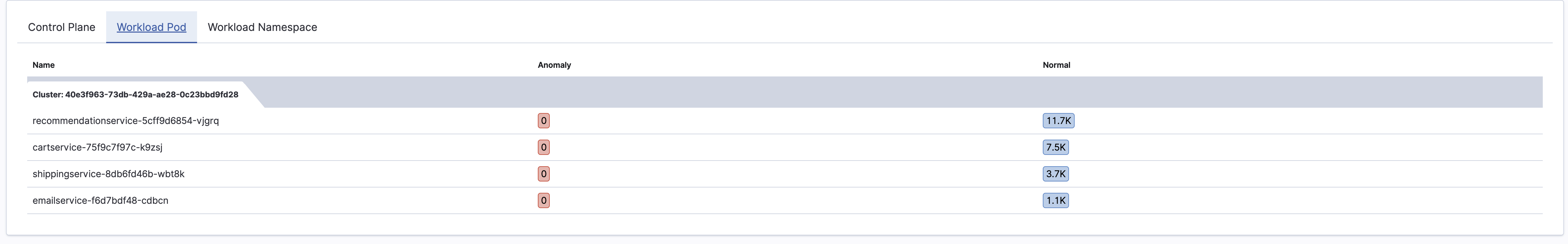Click the 11.7K normal count badge

pyautogui.click(x=1058, y=121)
